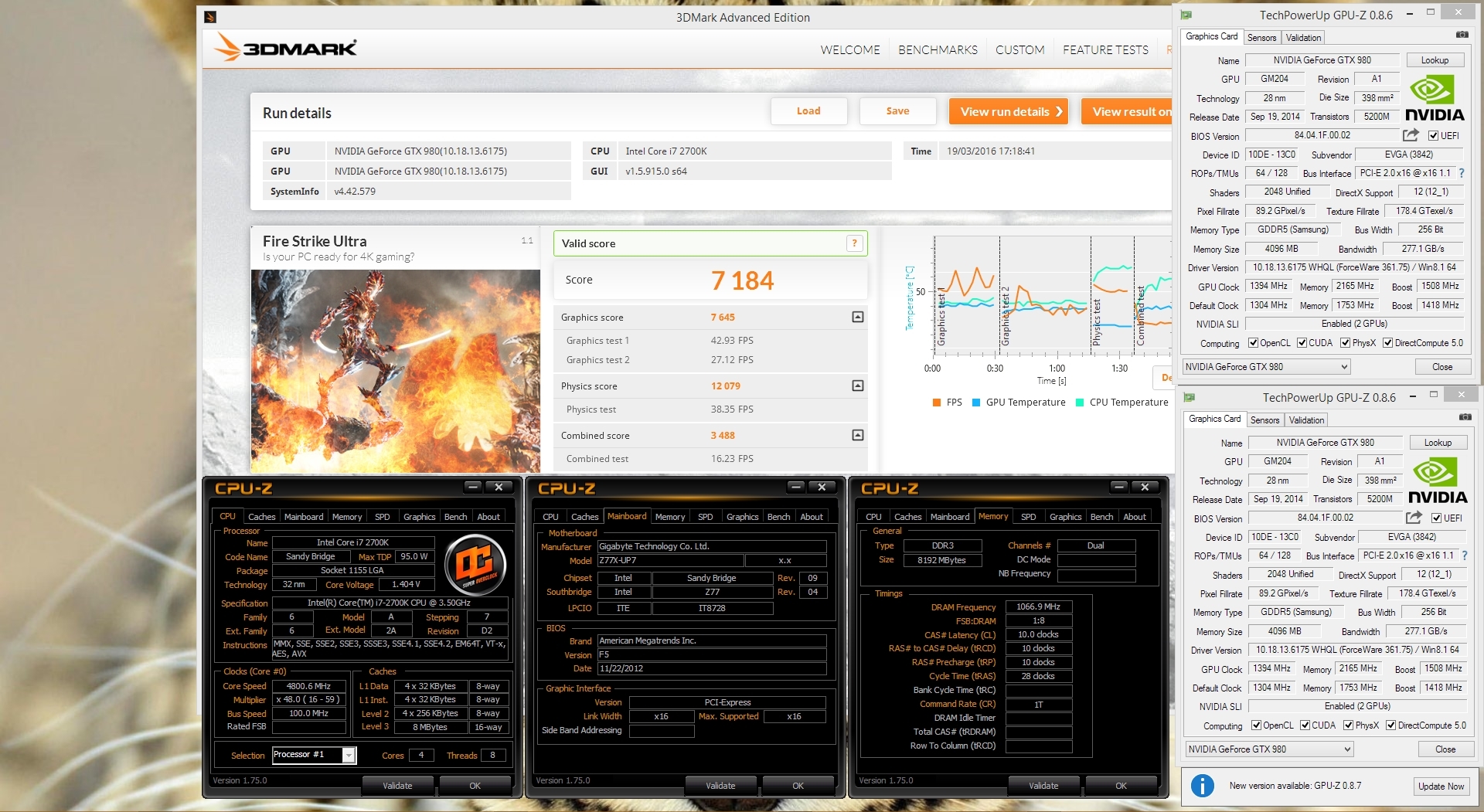The width and height of the screenshot is (1484, 812).
Task: Click the NVIDIA logo in lower GPU-Z window
Action: (1438, 481)
